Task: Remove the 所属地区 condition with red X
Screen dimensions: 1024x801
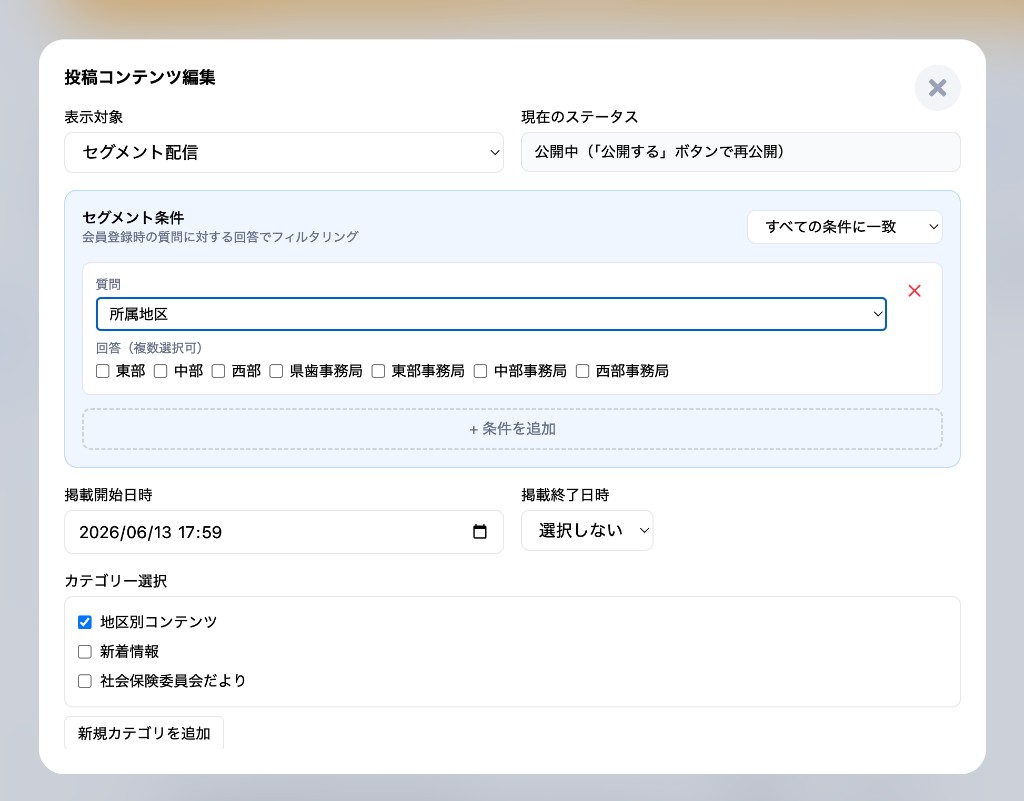Action: [x=914, y=291]
